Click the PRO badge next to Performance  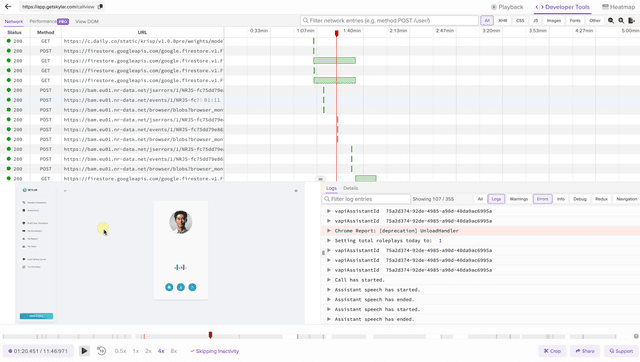[x=63, y=21]
